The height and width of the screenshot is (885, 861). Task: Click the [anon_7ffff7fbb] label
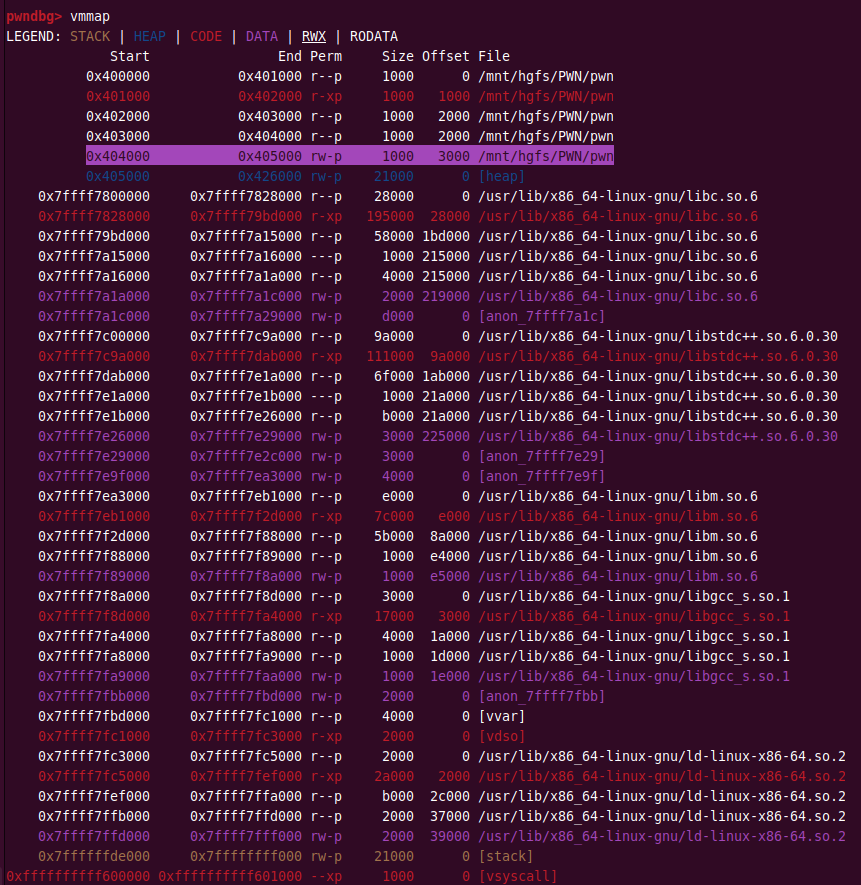pos(541,696)
